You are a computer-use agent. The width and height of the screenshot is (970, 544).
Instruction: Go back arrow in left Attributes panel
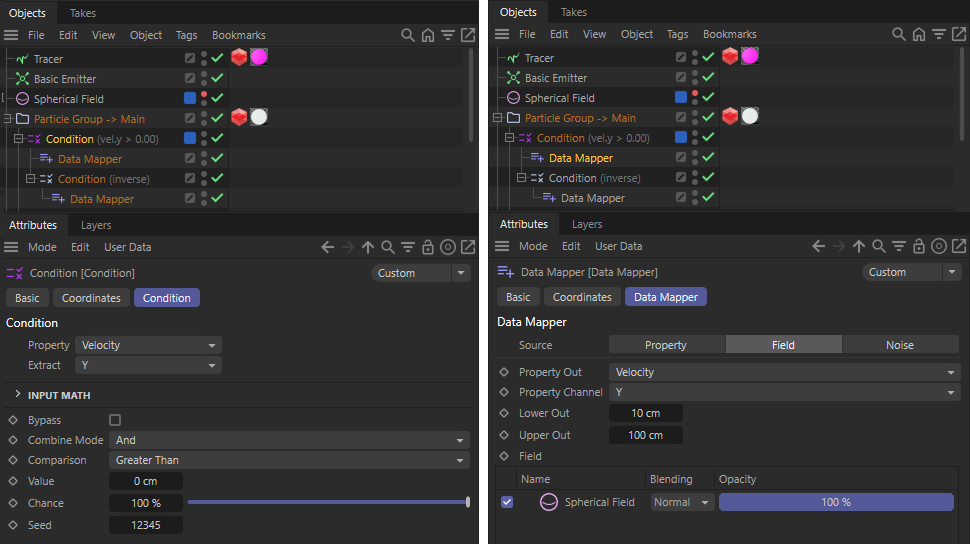pyautogui.click(x=328, y=248)
